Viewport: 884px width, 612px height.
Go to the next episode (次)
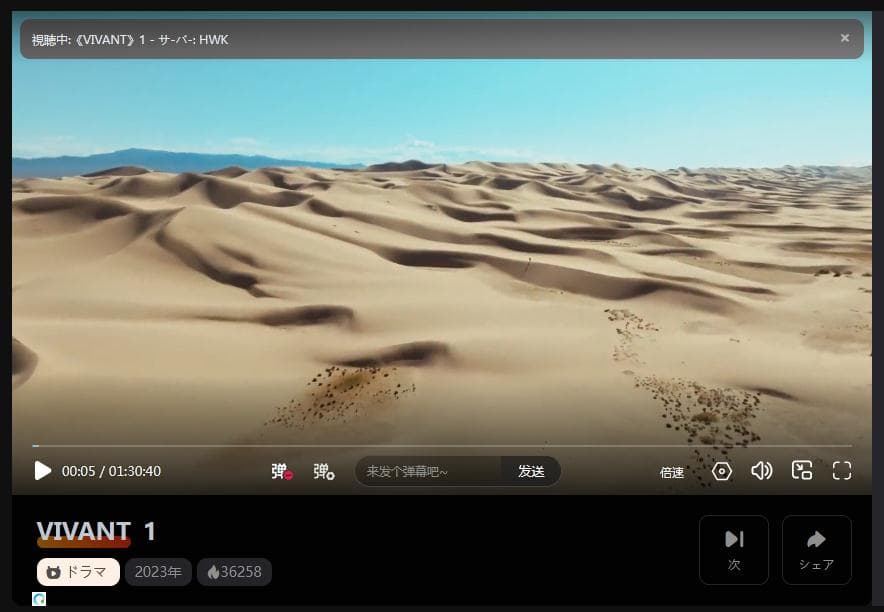(x=733, y=549)
